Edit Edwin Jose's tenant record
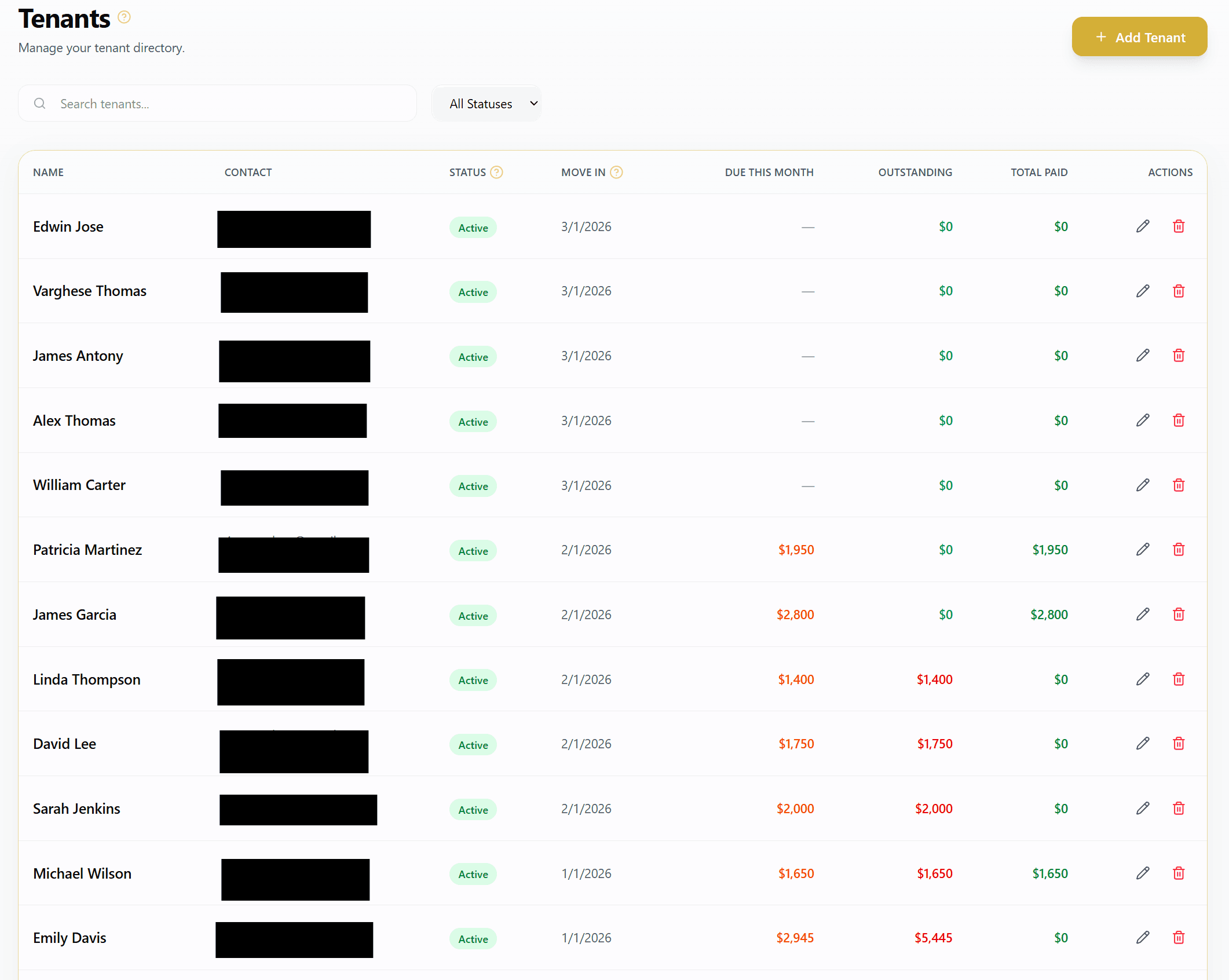1229x980 pixels. click(x=1143, y=226)
